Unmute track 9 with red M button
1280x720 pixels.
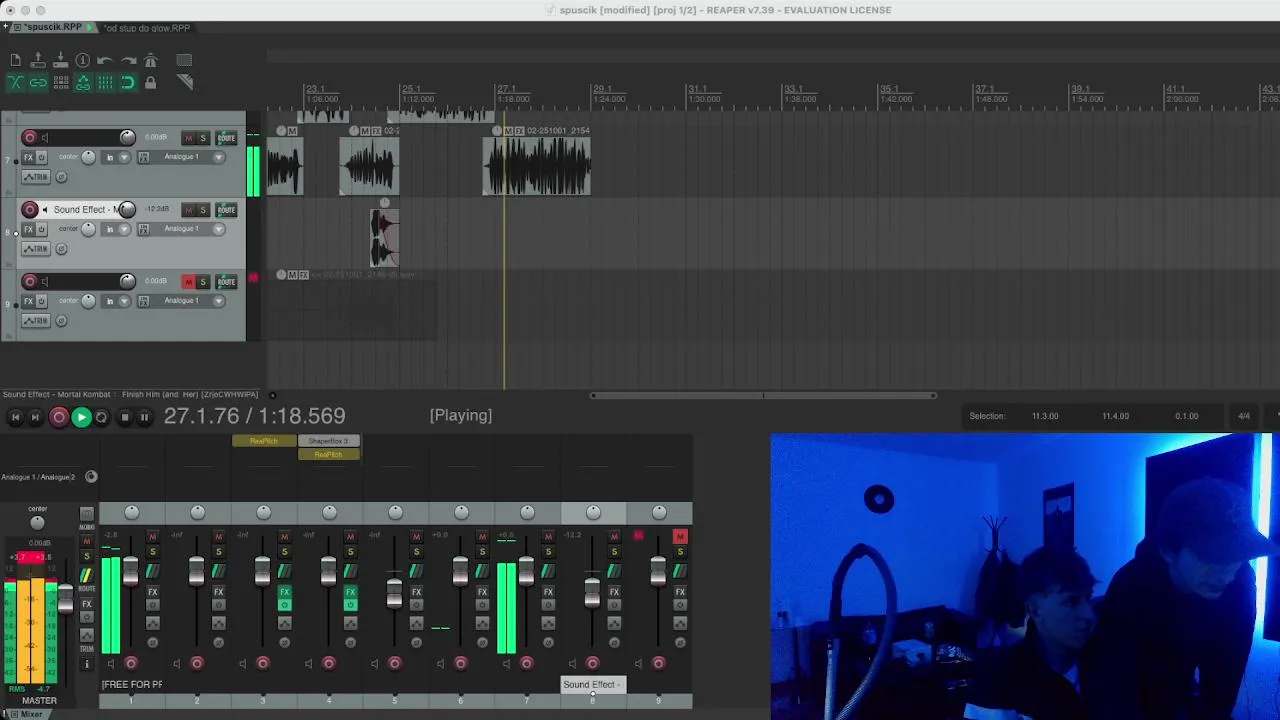pos(188,282)
